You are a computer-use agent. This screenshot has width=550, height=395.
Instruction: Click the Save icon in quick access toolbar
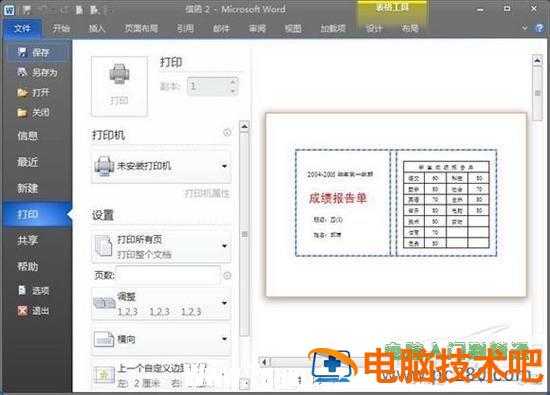click(x=27, y=10)
